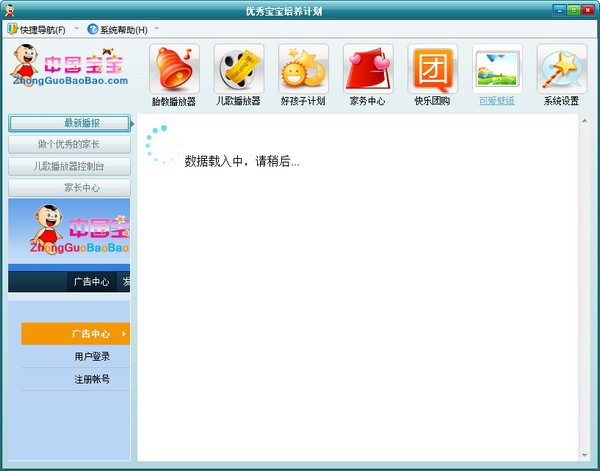The height and width of the screenshot is (471, 600).
Task: Select the 最新播报 sidebar tab
Action: click(68, 123)
